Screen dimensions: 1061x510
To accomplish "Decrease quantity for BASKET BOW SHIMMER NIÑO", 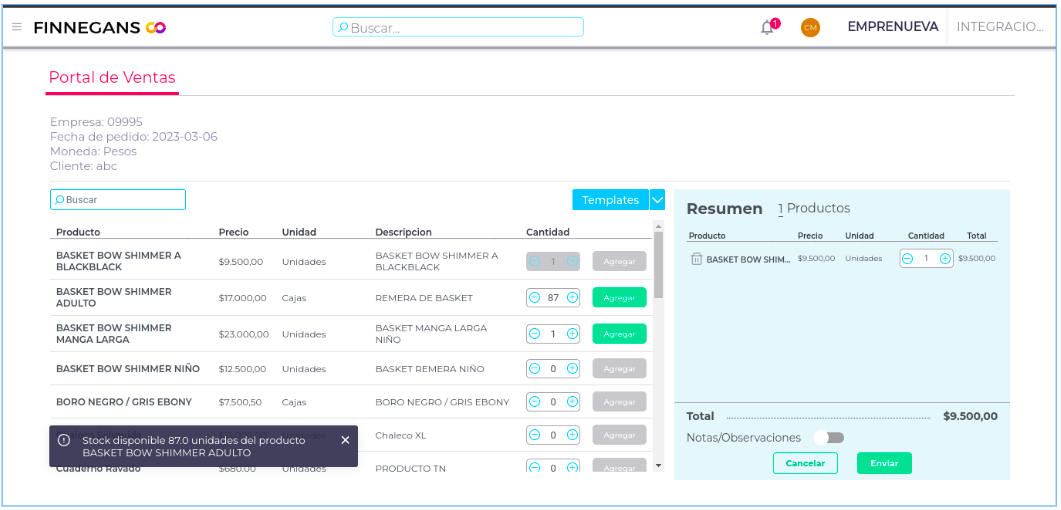I will [535, 369].
